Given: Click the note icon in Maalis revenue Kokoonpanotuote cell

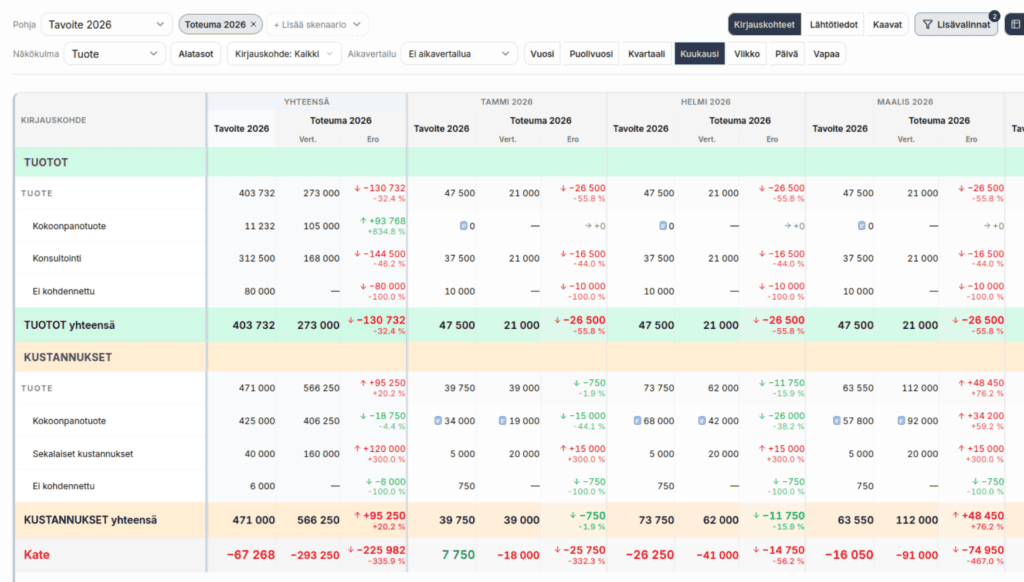Looking at the screenshot, I should pyautogui.click(x=862, y=226).
